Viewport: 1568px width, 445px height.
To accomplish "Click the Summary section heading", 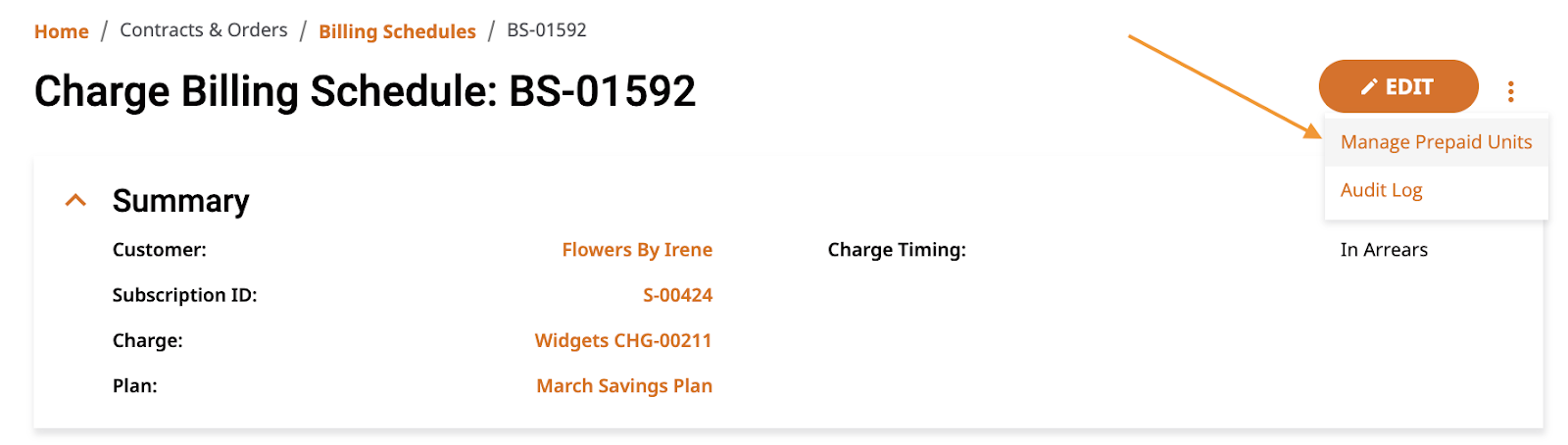I will tap(180, 201).
